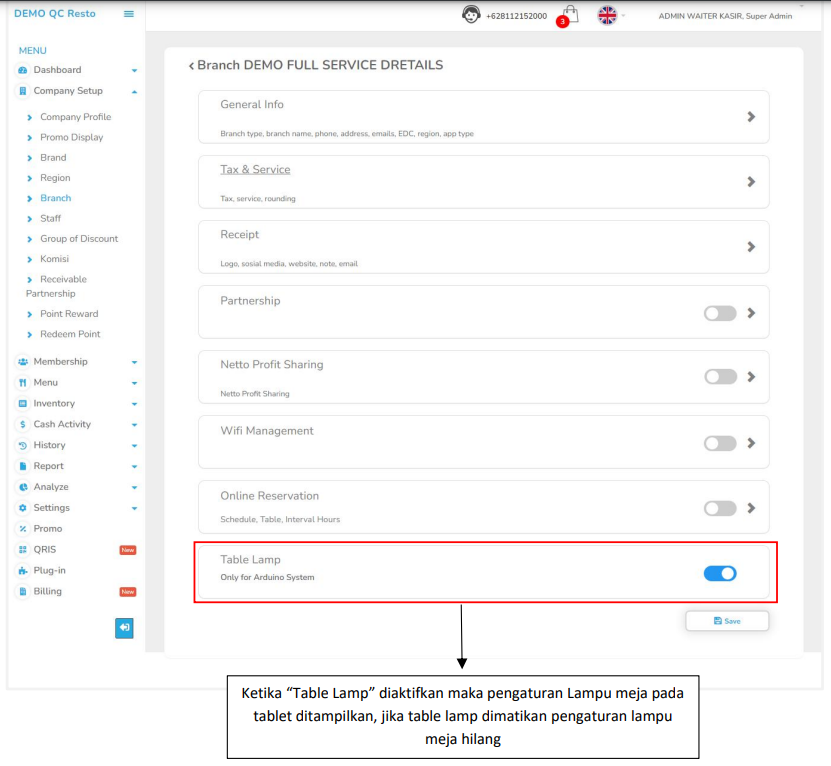The width and height of the screenshot is (831, 766).
Task: Turn on the Wifi Management toggle
Action: (x=720, y=443)
